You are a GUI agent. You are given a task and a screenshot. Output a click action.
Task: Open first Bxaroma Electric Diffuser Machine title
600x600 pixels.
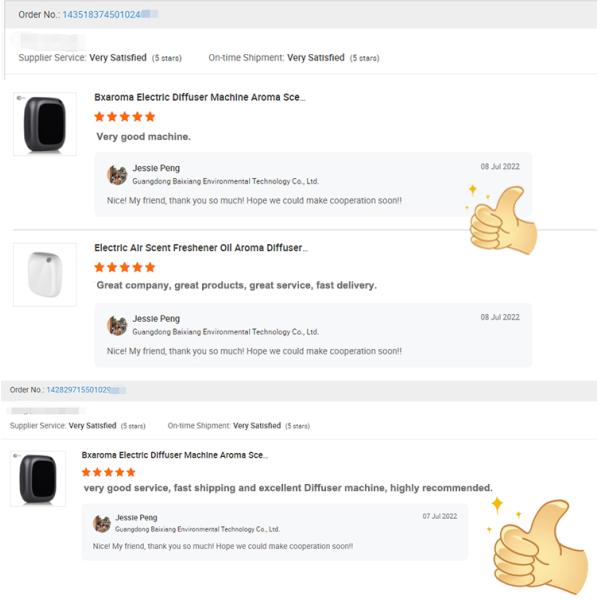(199, 97)
